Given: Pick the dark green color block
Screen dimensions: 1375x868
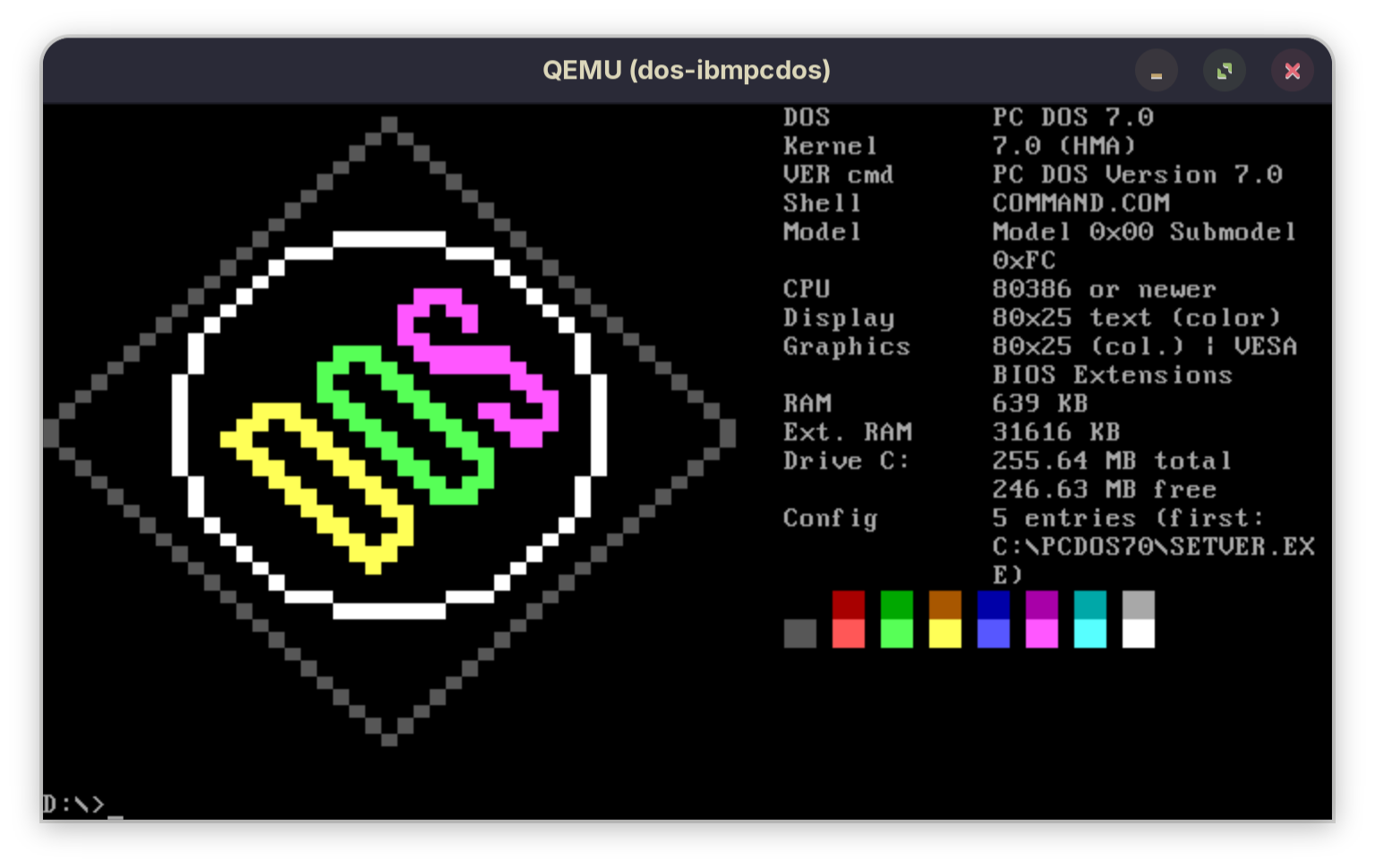Looking at the screenshot, I should pyautogui.click(x=897, y=605).
